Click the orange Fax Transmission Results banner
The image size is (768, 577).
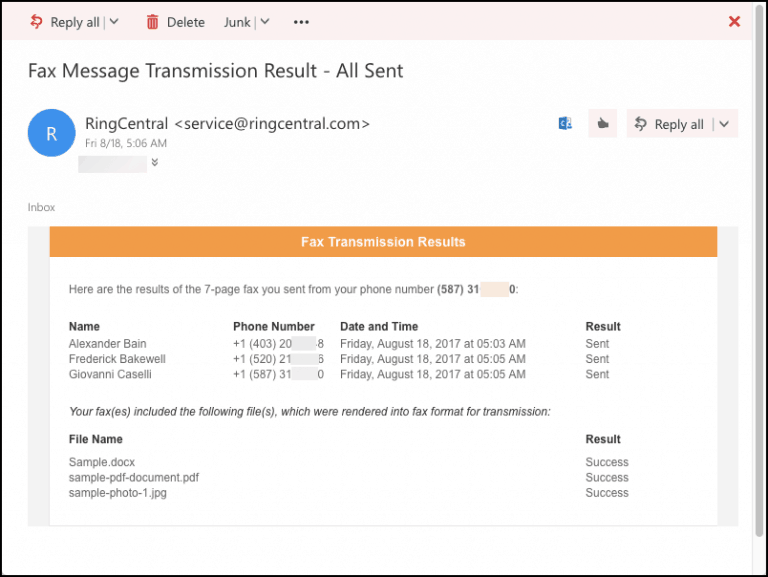tap(383, 242)
